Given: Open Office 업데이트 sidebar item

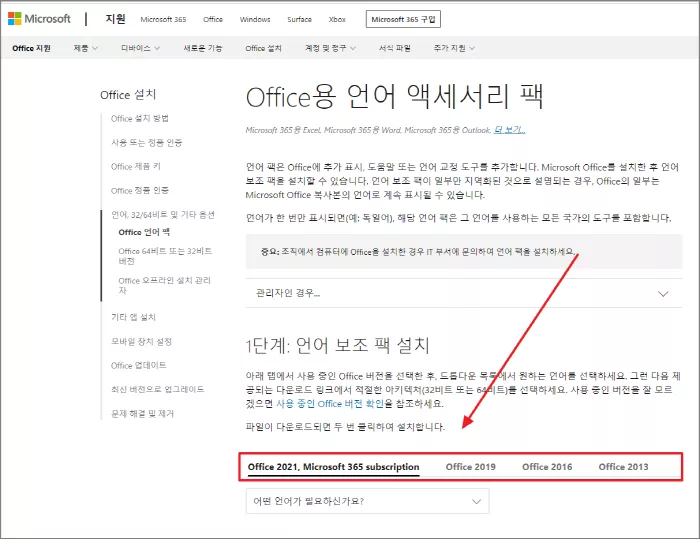Looking at the screenshot, I should [138, 366].
